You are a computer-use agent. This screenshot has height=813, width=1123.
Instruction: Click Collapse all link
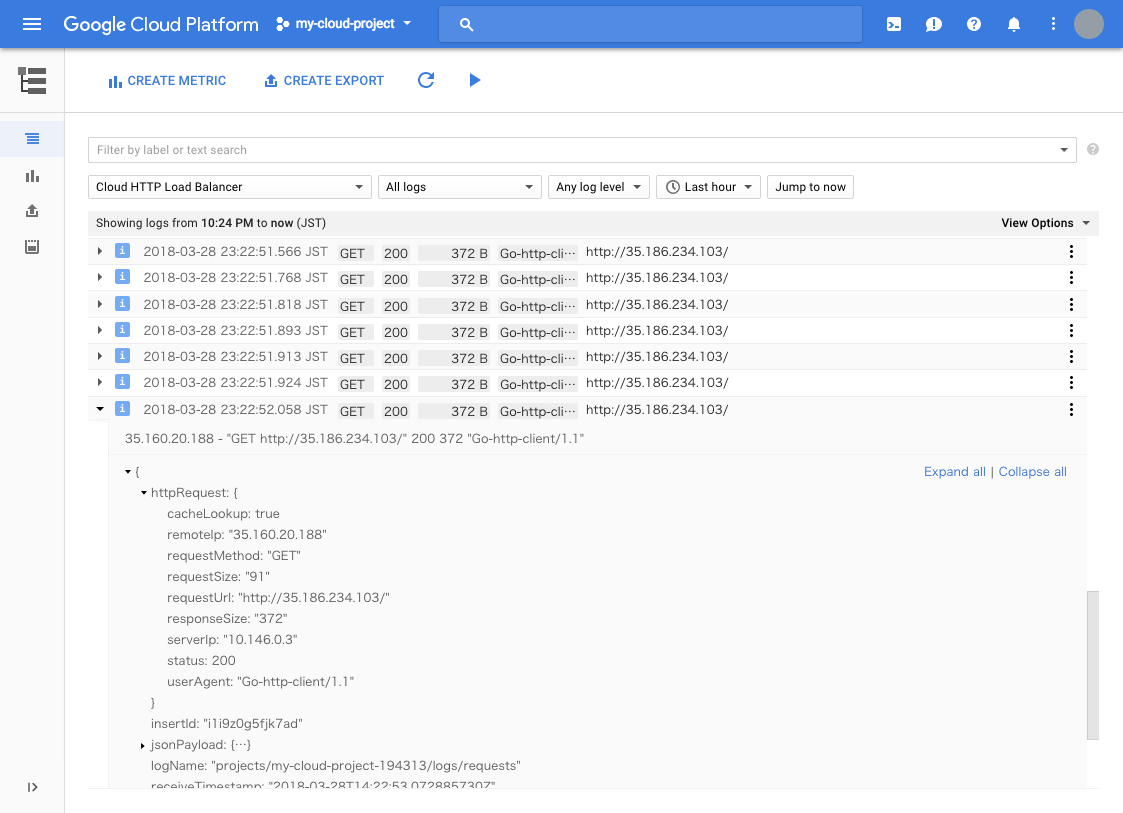(x=1032, y=471)
